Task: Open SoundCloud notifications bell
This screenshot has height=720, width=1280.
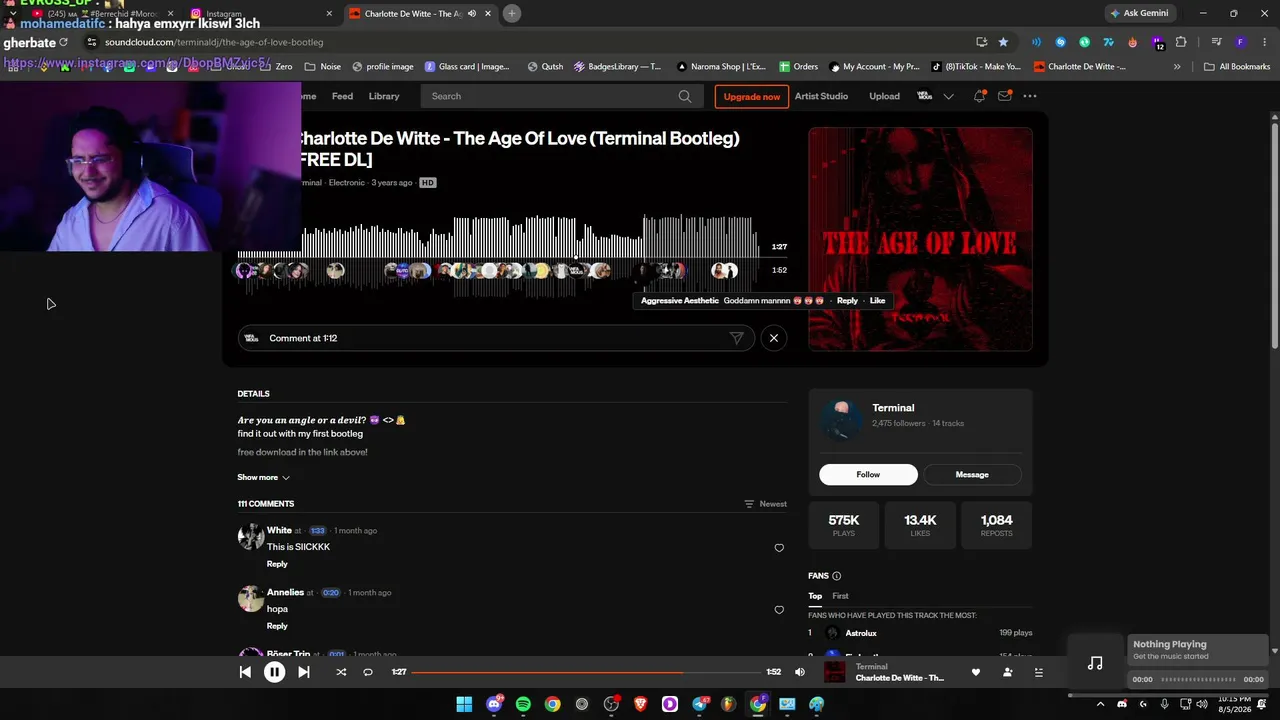Action: click(980, 96)
